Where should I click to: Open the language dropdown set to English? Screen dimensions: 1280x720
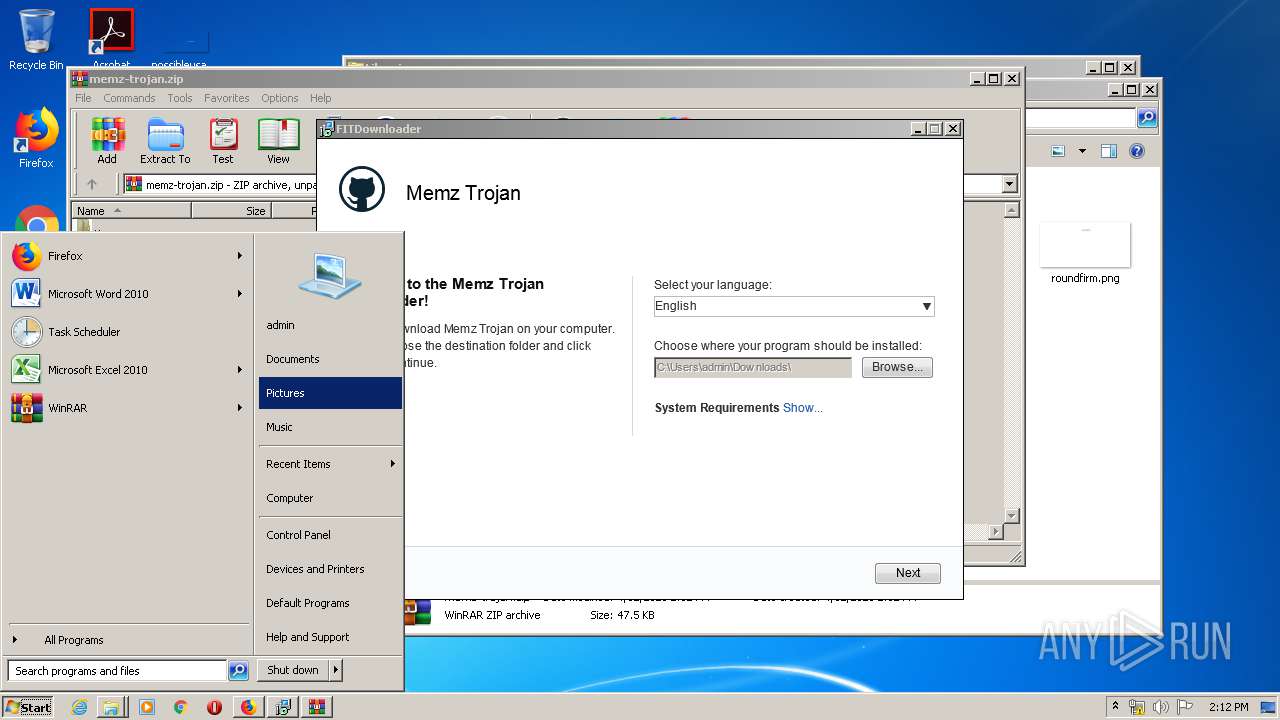click(794, 306)
